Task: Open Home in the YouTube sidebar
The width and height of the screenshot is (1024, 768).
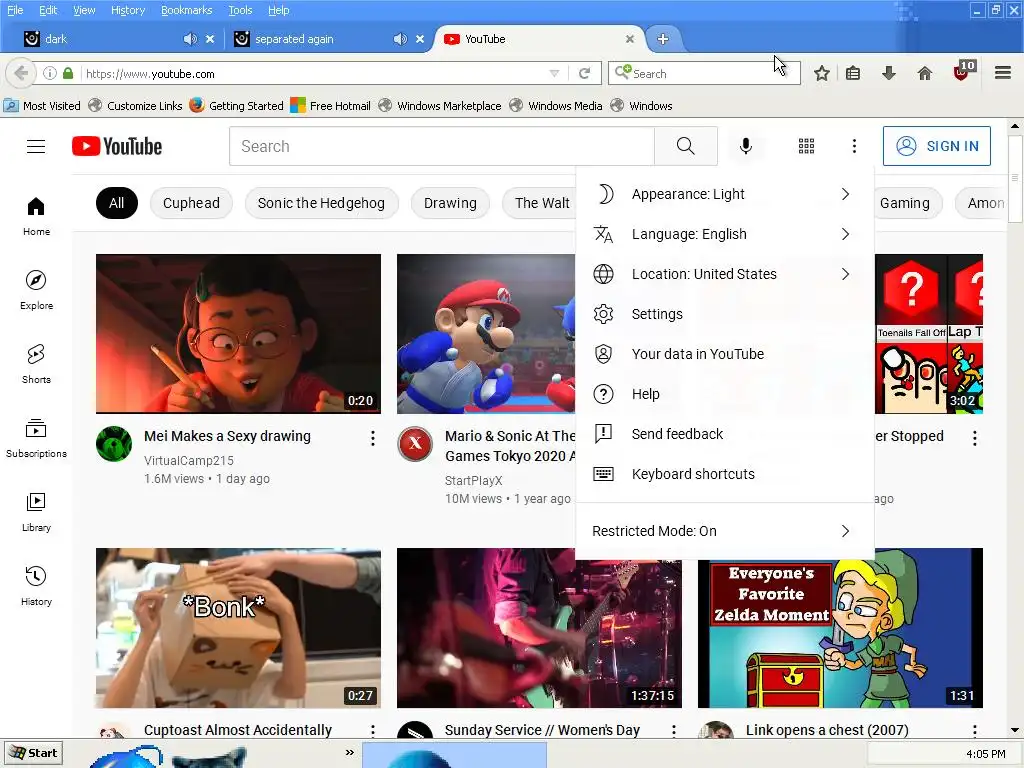Action: tap(36, 217)
